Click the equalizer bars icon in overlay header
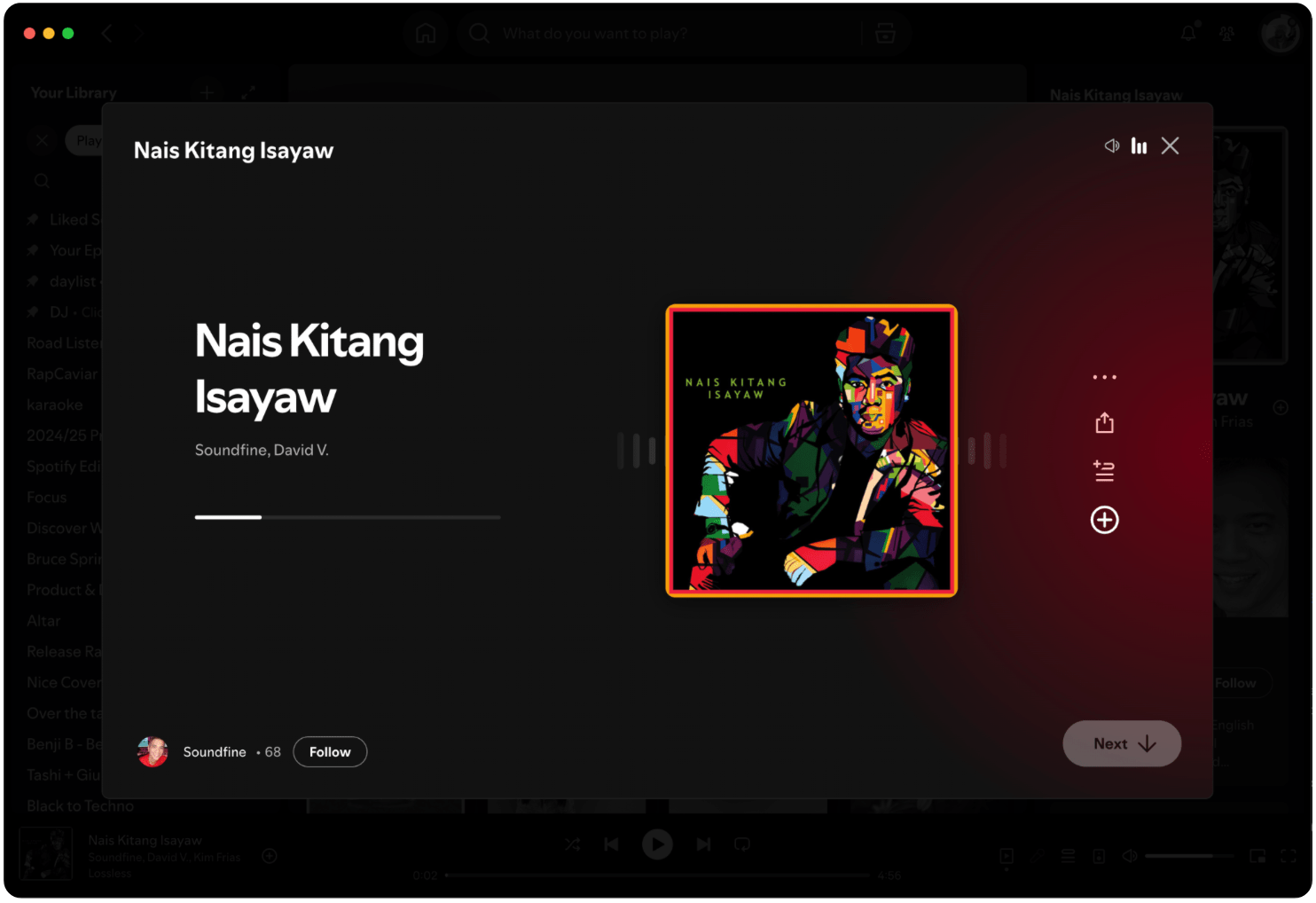The height and width of the screenshot is (903, 1316). [1139, 145]
